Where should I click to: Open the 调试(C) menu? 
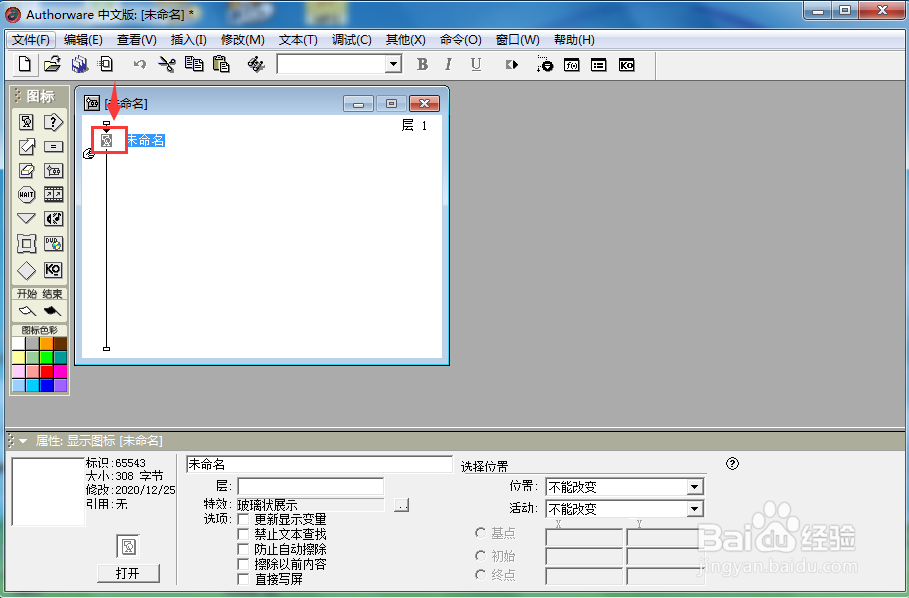coord(351,40)
